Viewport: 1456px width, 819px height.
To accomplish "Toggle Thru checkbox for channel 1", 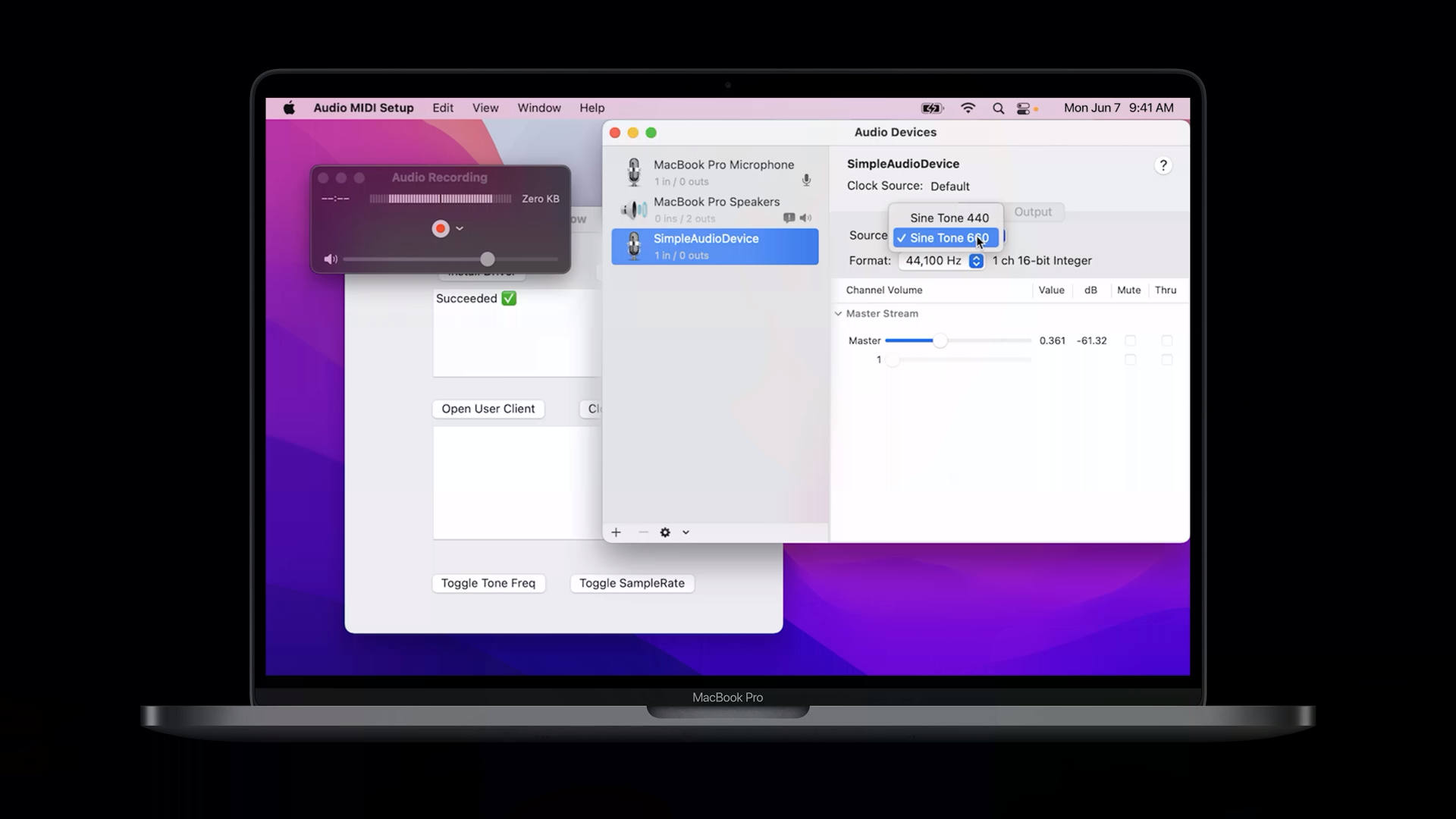I will (x=1166, y=359).
